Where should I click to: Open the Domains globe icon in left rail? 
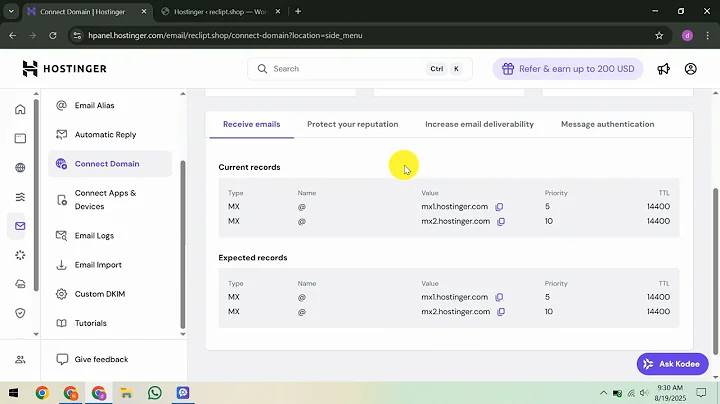pyautogui.click(x=20, y=168)
